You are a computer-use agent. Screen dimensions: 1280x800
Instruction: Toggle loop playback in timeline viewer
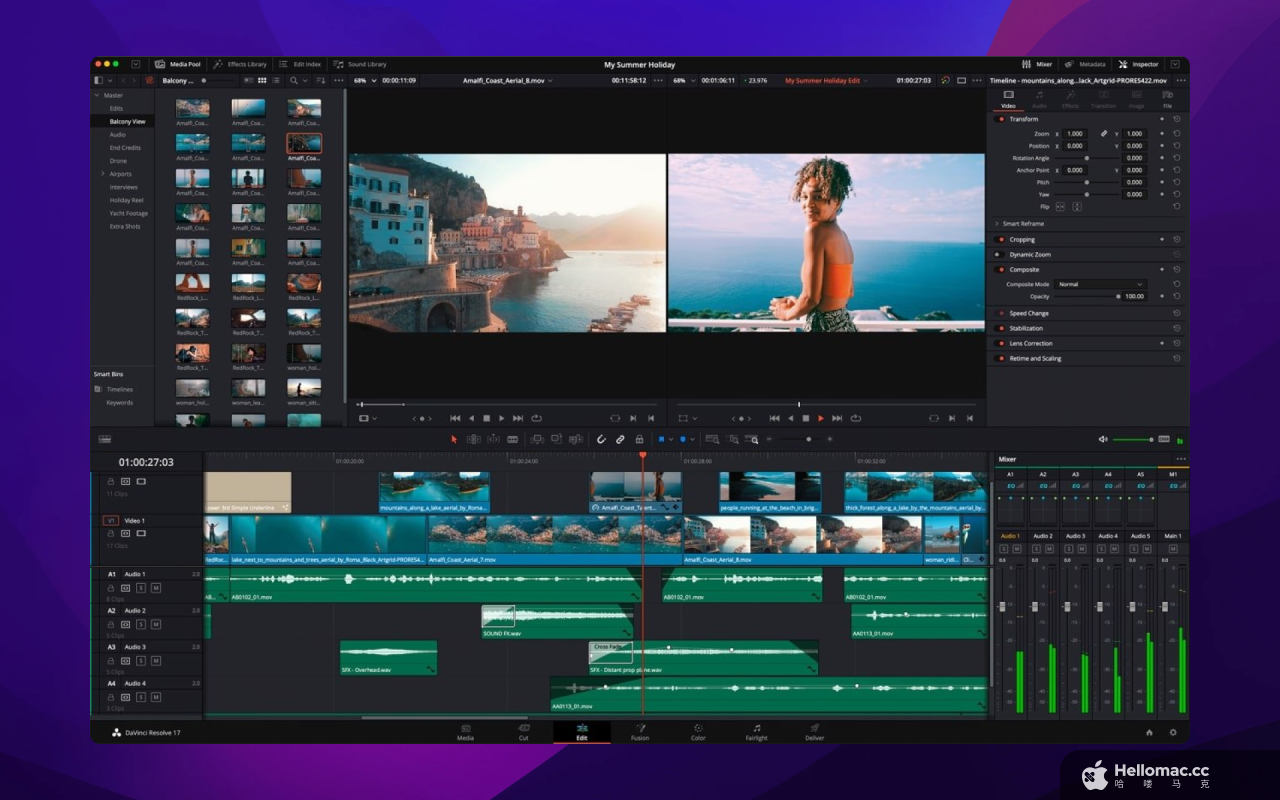(856, 418)
